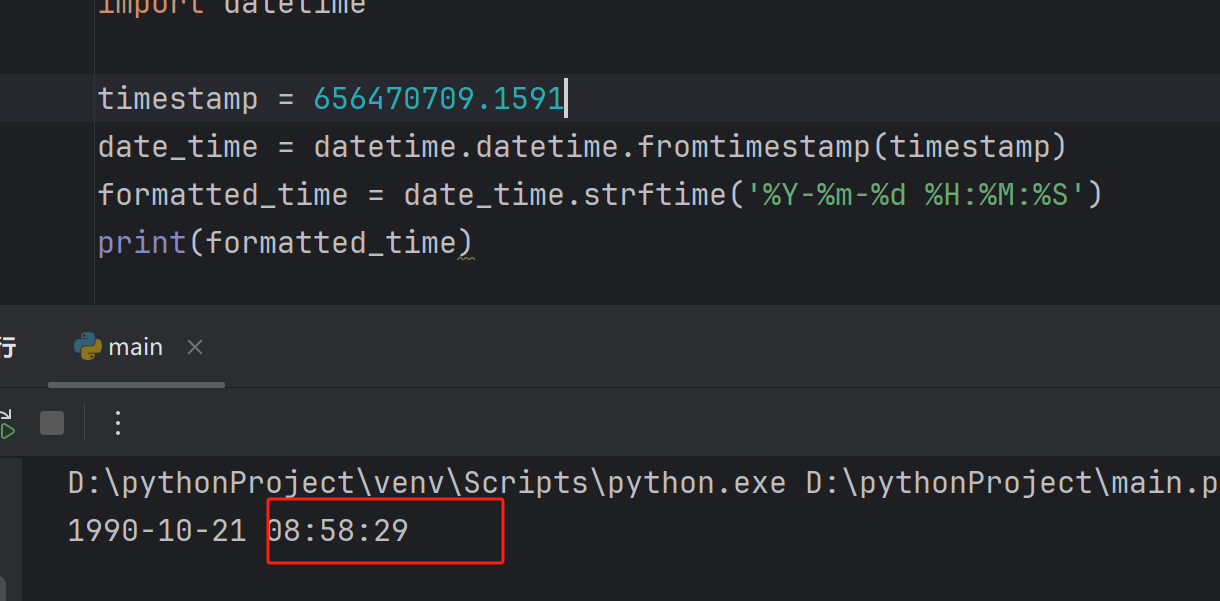Click the timestamp variable name on assignment line
1220x601 pixels.
pos(177,98)
